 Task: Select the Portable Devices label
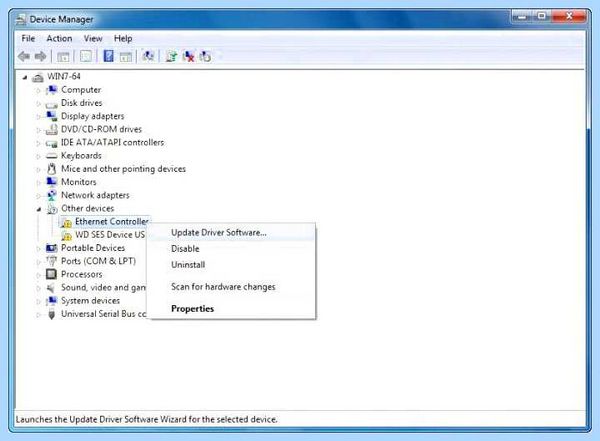(x=93, y=248)
